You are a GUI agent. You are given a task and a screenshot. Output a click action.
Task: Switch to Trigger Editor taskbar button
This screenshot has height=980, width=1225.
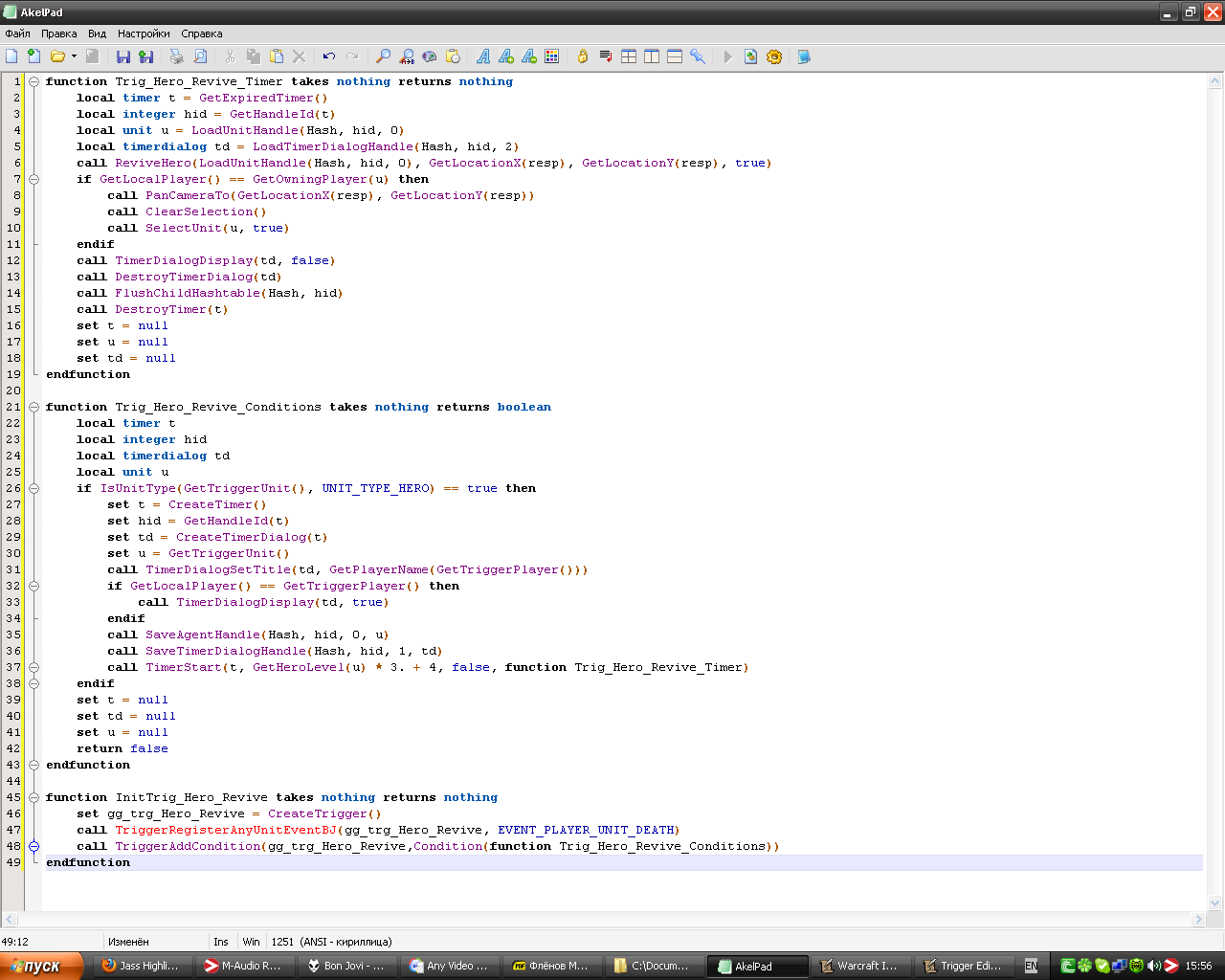(x=963, y=966)
